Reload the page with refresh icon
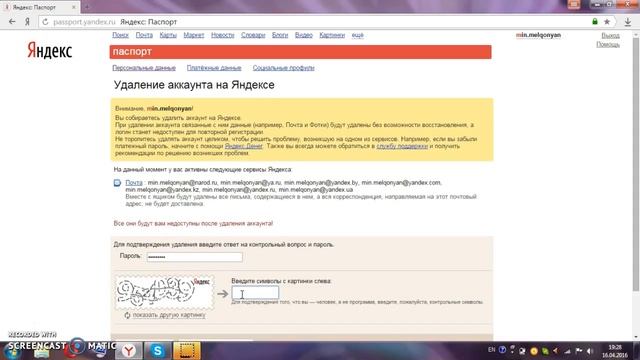This screenshot has height=360, width=640. tap(45, 22)
